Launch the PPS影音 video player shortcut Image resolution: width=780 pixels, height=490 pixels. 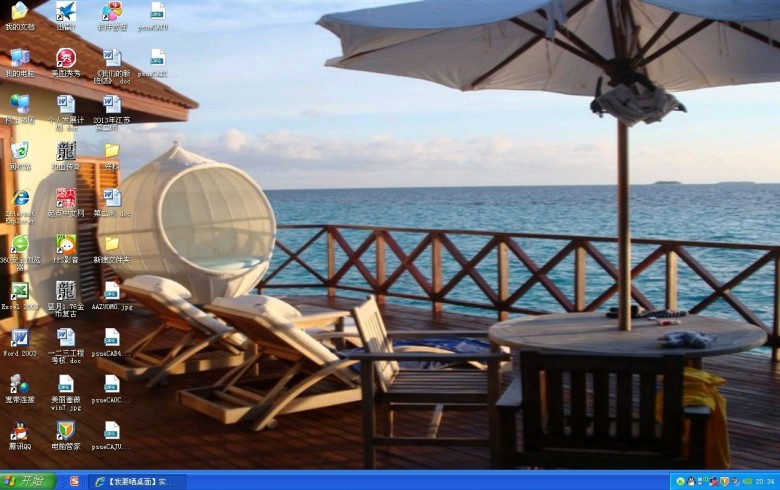pyautogui.click(x=66, y=244)
